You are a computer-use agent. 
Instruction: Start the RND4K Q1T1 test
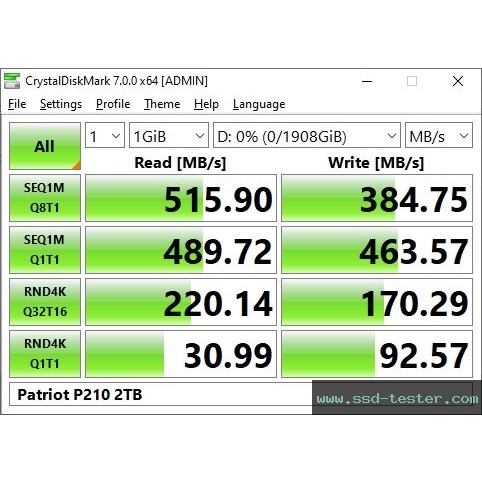45,354
